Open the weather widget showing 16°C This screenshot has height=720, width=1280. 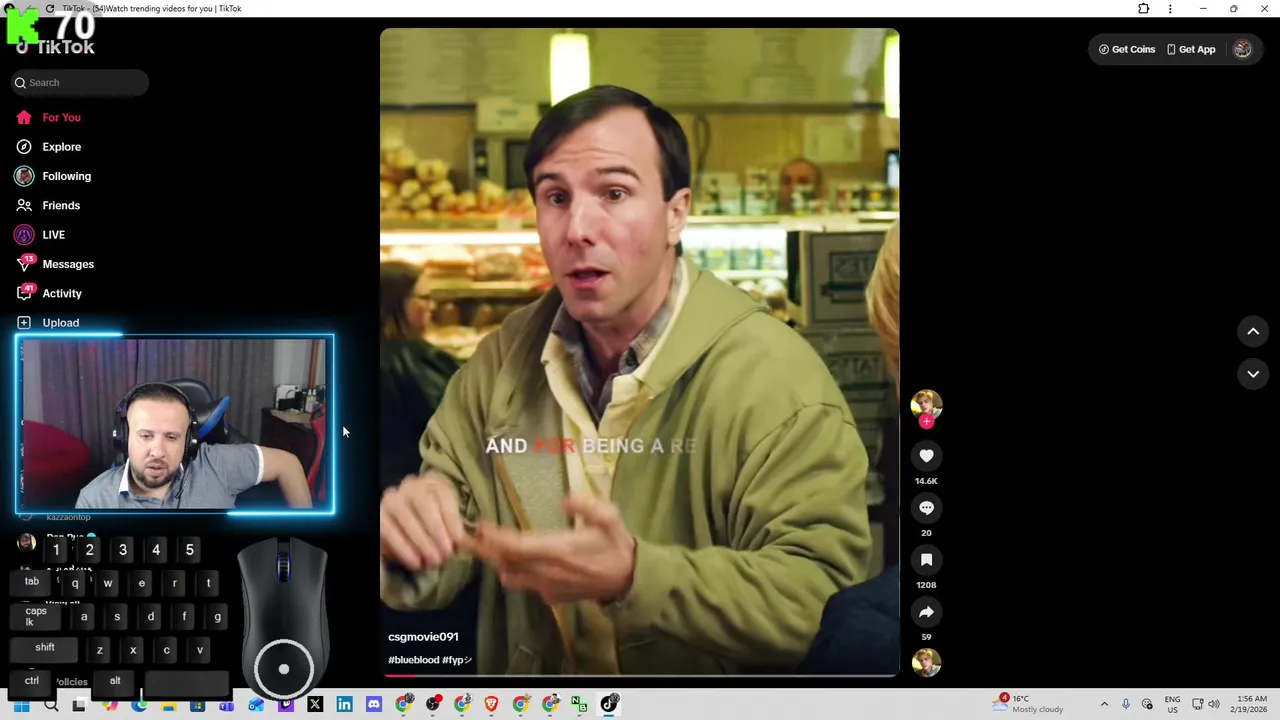click(1029, 704)
